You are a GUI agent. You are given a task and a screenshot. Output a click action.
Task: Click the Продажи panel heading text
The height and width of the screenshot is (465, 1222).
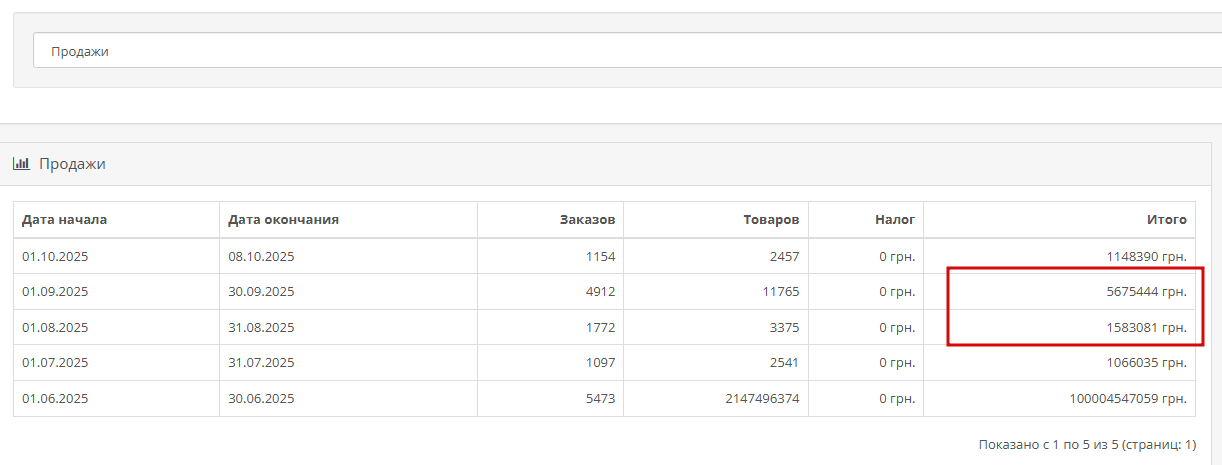tap(72, 164)
